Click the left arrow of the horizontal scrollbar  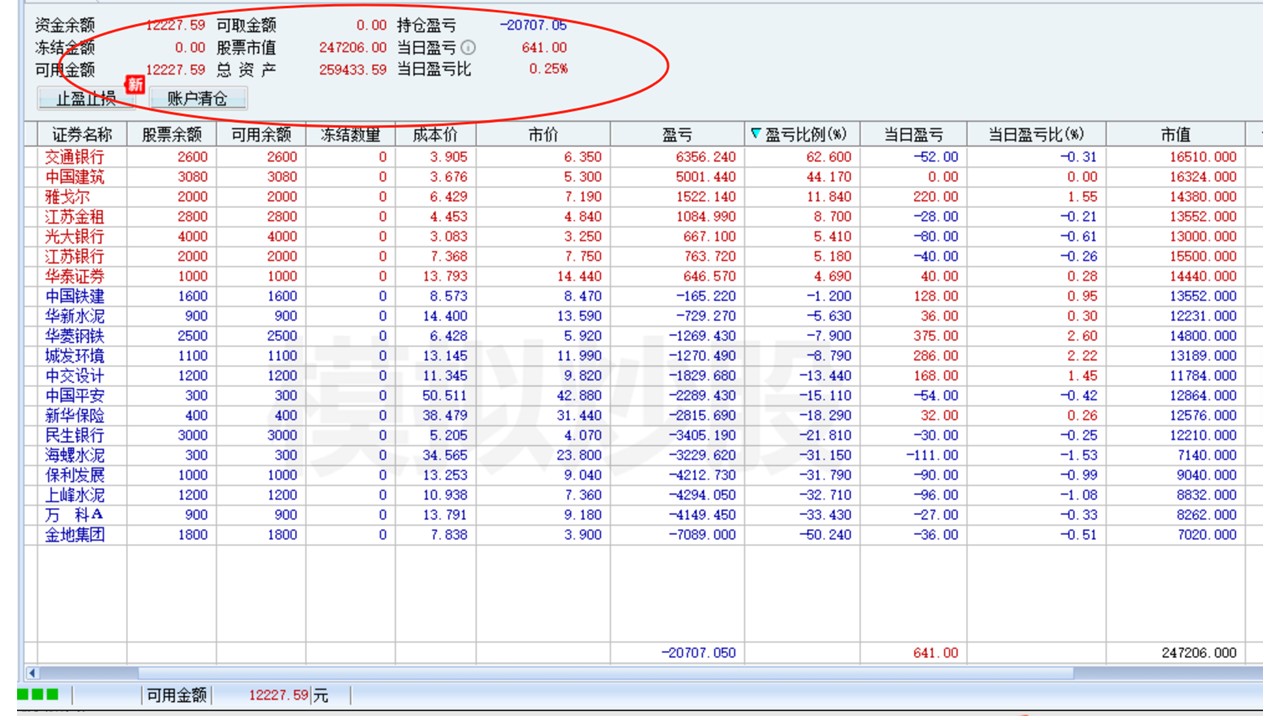34,673
